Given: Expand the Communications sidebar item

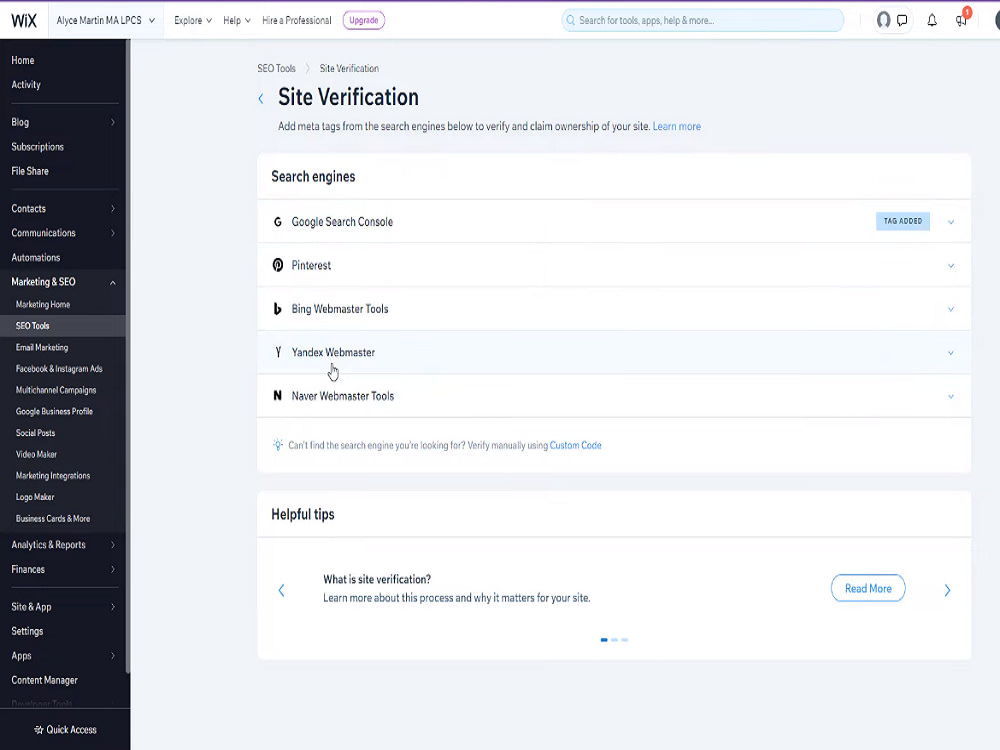Looking at the screenshot, I should [x=113, y=233].
